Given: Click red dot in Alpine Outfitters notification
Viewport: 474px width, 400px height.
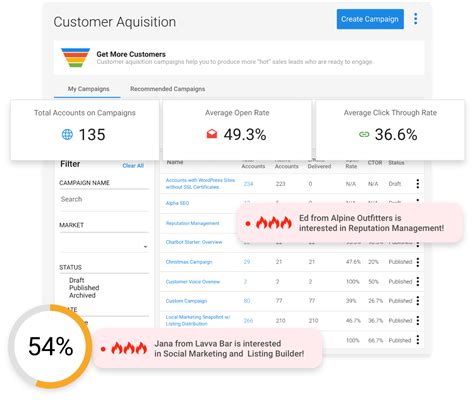Looking at the screenshot, I should [248, 224].
